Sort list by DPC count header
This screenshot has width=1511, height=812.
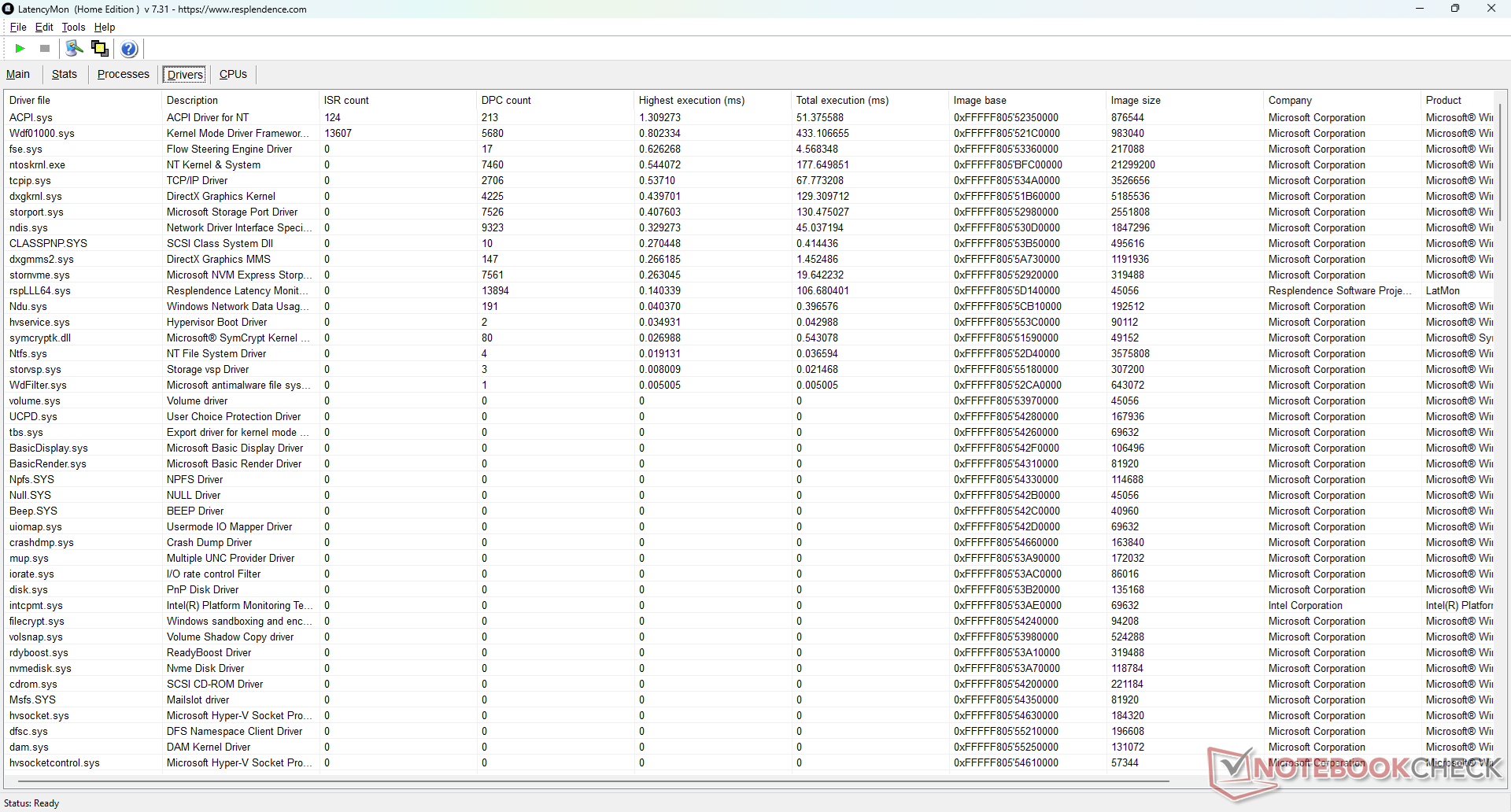[x=506, y=100]
